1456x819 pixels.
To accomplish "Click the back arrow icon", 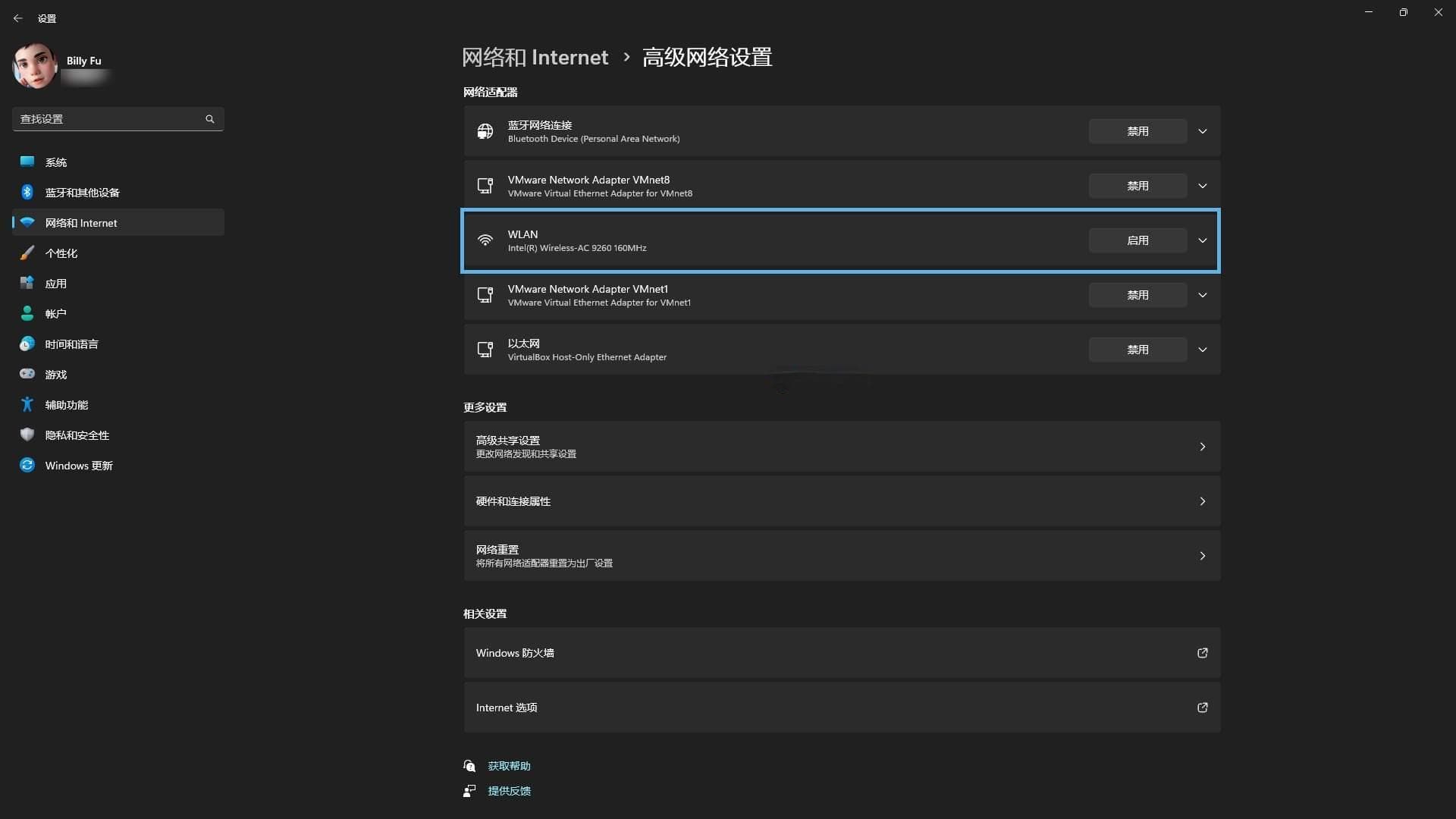I will tap(17, 18).
